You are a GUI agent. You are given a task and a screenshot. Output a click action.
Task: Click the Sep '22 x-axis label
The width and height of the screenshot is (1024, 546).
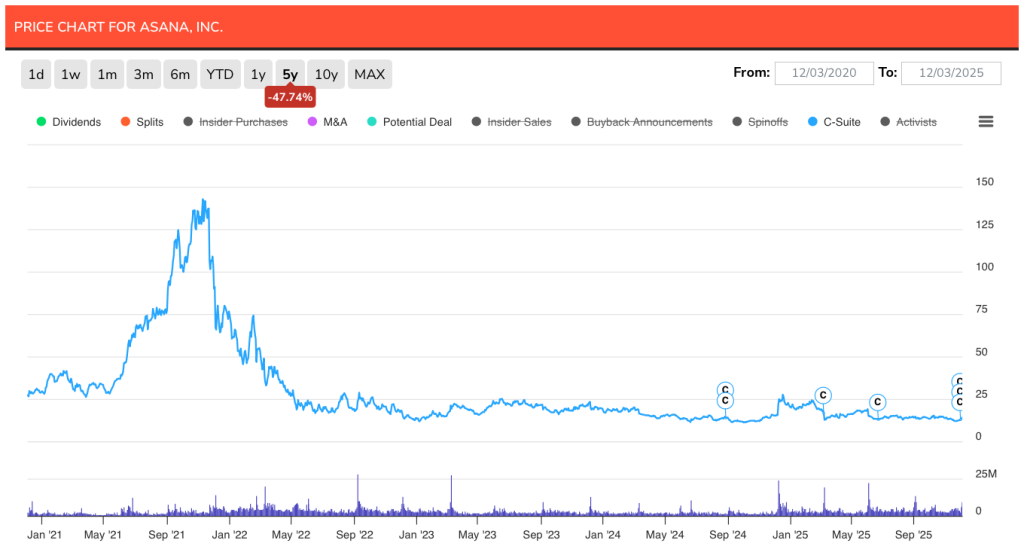355,534
